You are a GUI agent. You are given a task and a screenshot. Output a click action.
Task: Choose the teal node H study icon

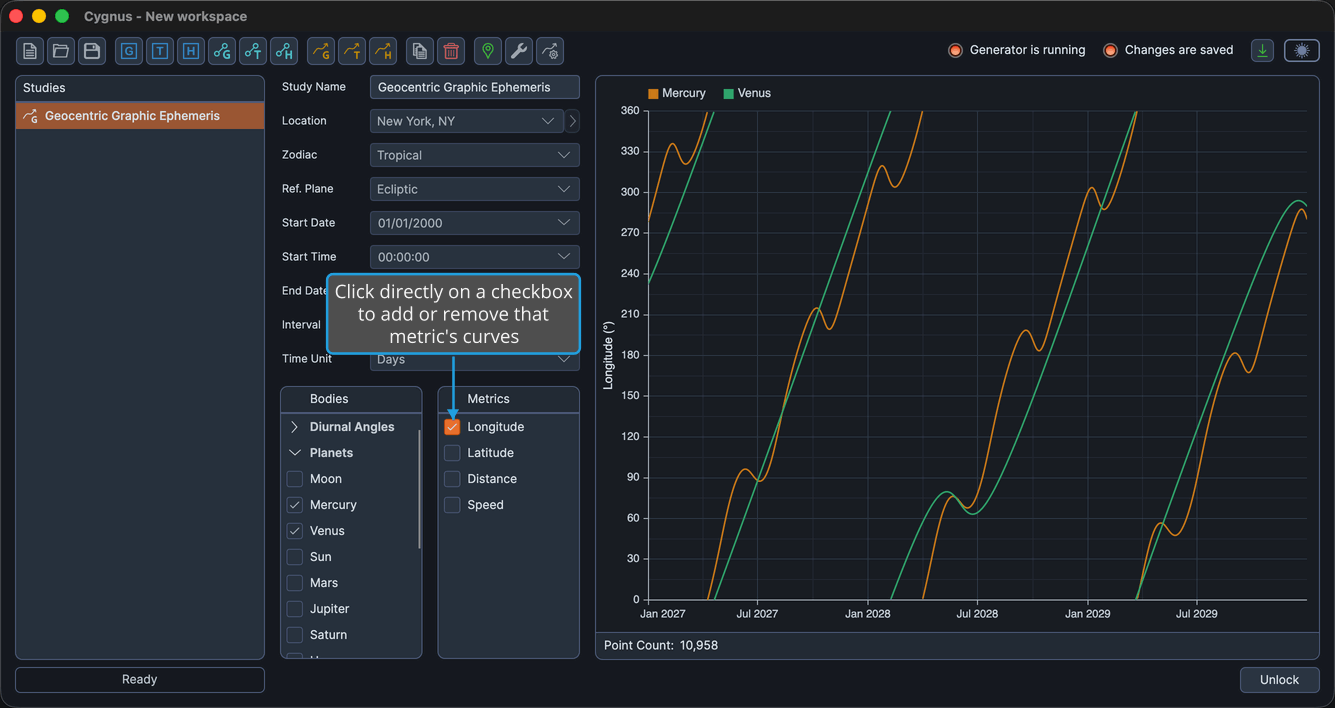(x=284, y=51)
